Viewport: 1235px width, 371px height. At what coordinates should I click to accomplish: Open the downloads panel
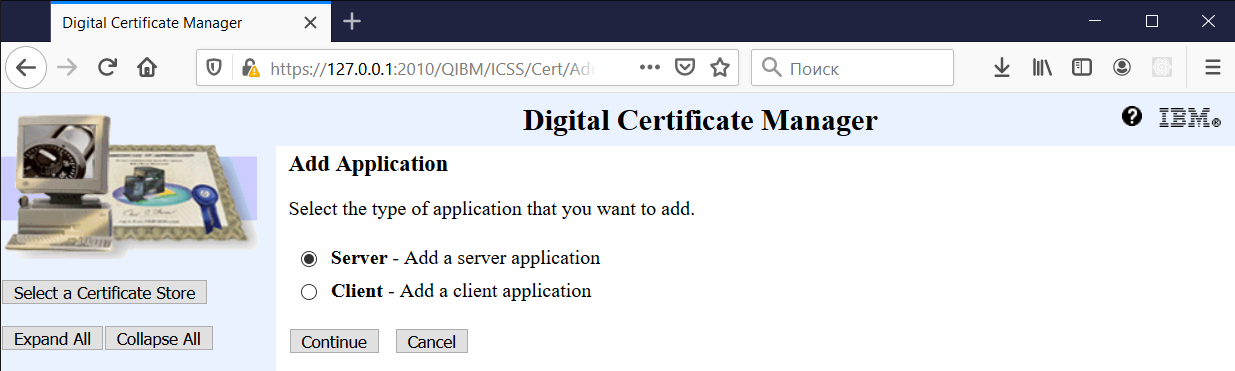pyautogui.click(x=1002, y=68)
